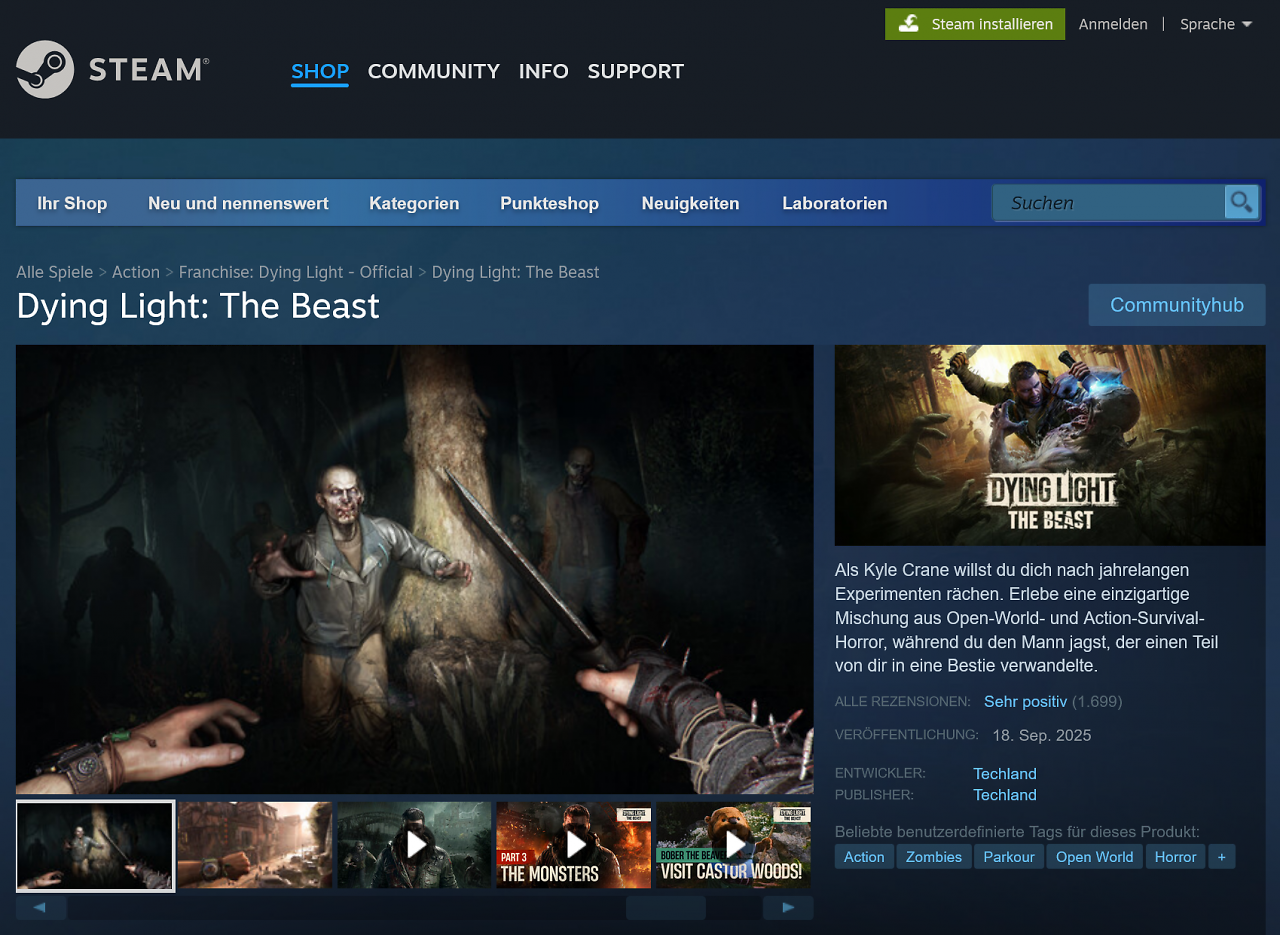The width and height of the screenshot is (1280, 935).
Task: Open the Communityhub button
Action: (x=1177, y=305)
